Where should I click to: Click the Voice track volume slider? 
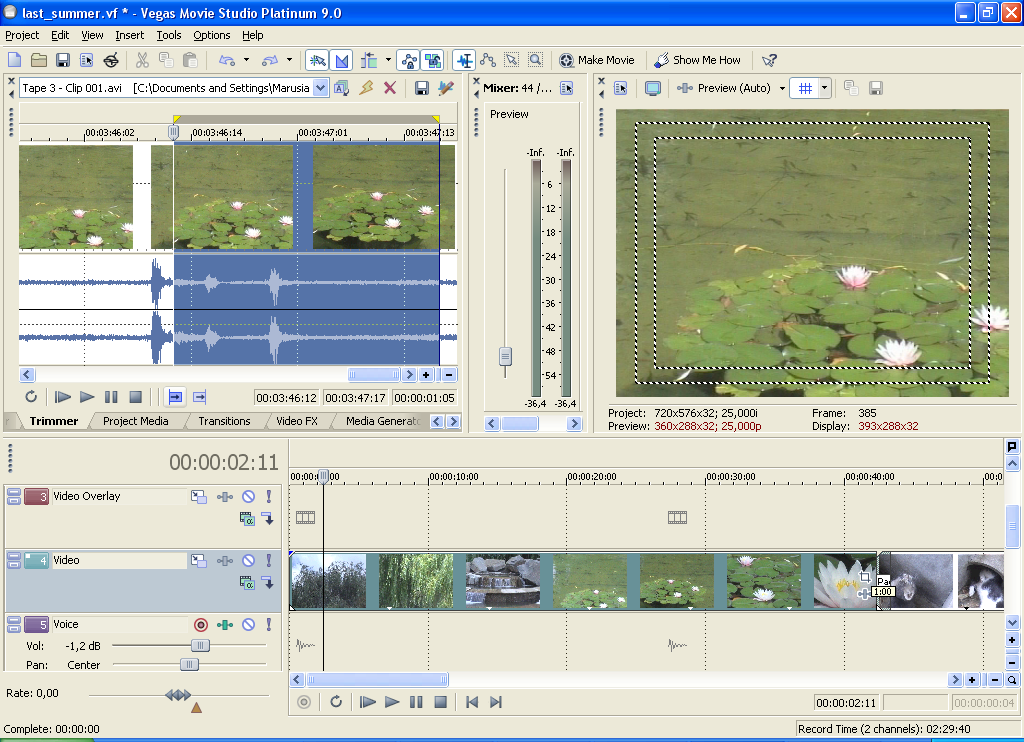click(x=200, y=646)
